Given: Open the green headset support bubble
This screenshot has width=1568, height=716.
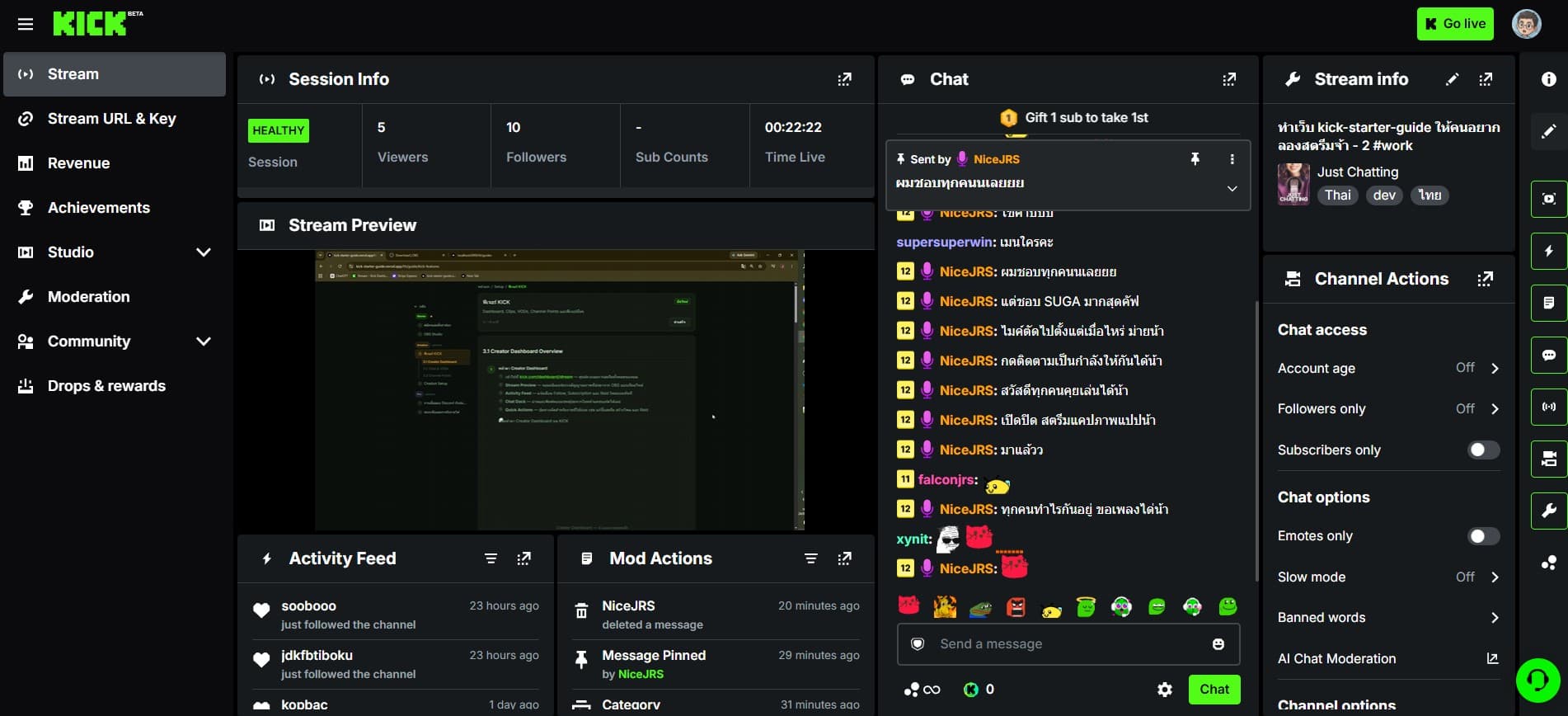Looking at the screenshot, I should tap(1537, 680).
